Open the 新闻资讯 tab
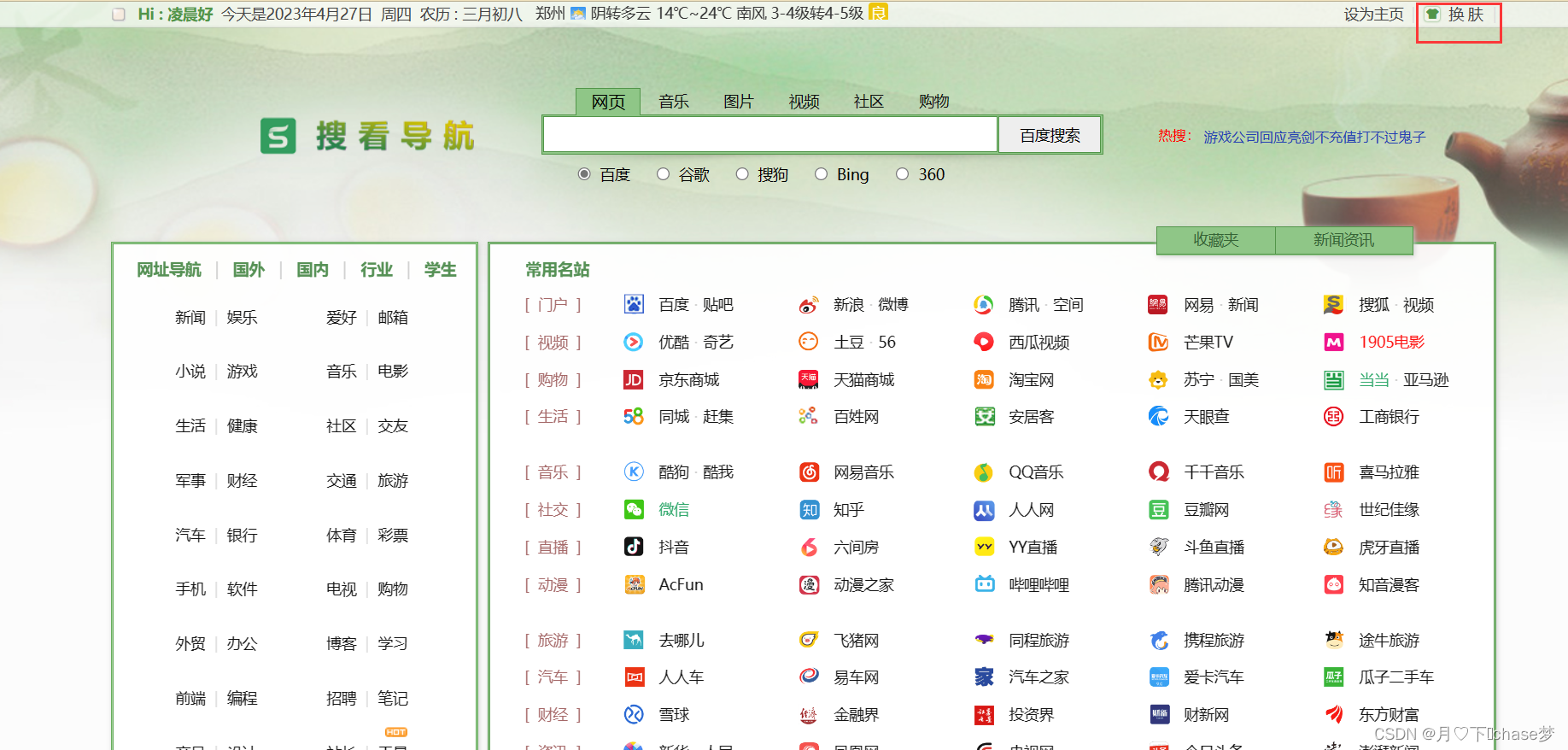 [1344, 240]
